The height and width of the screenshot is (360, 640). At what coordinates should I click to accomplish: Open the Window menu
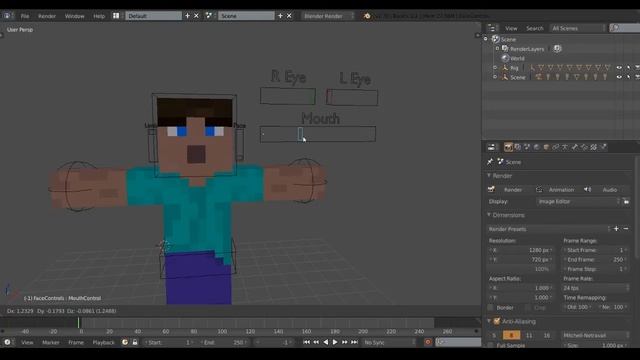click(75, 16)
